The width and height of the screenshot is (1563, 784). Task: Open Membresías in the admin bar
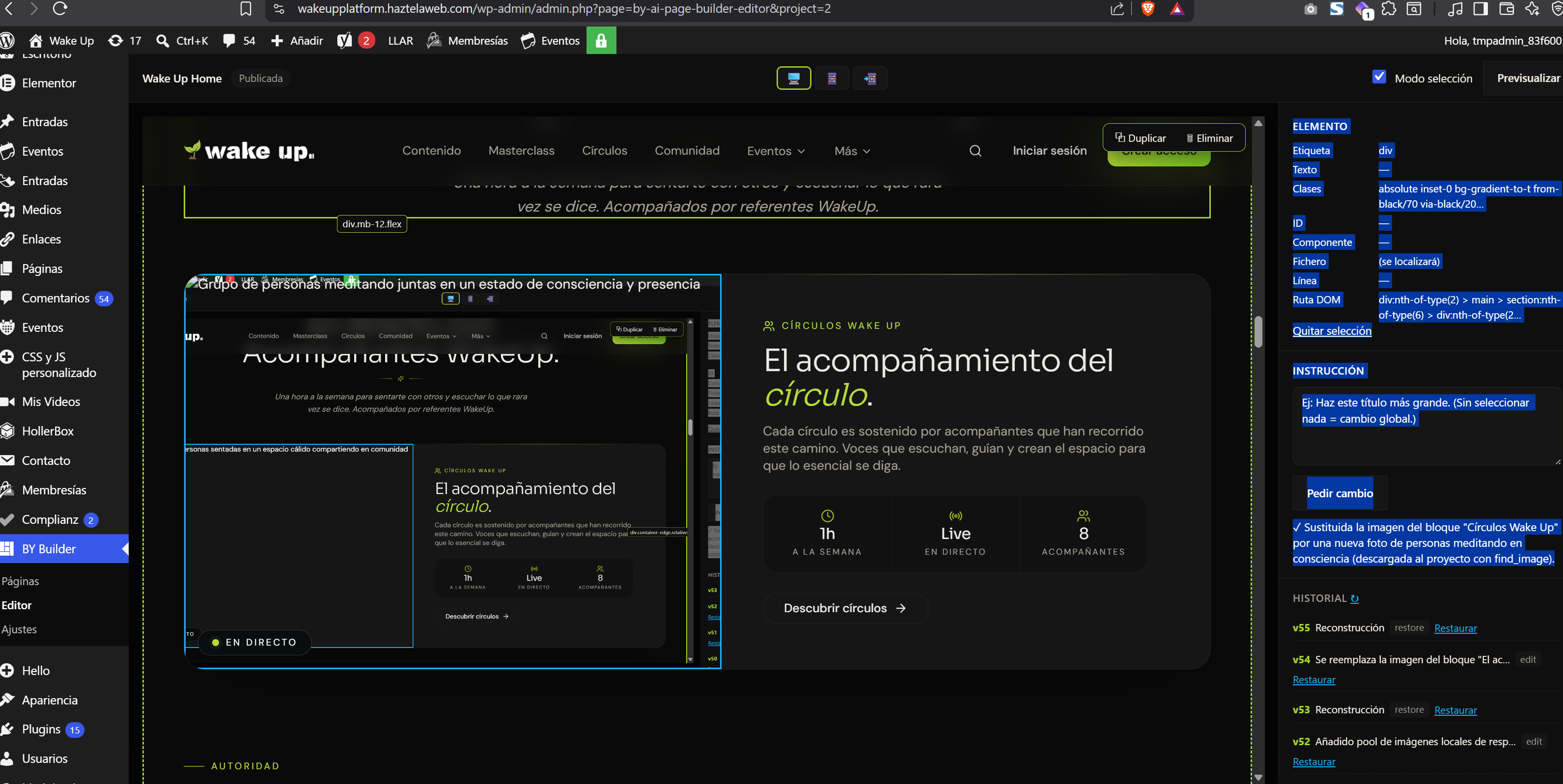467,41
